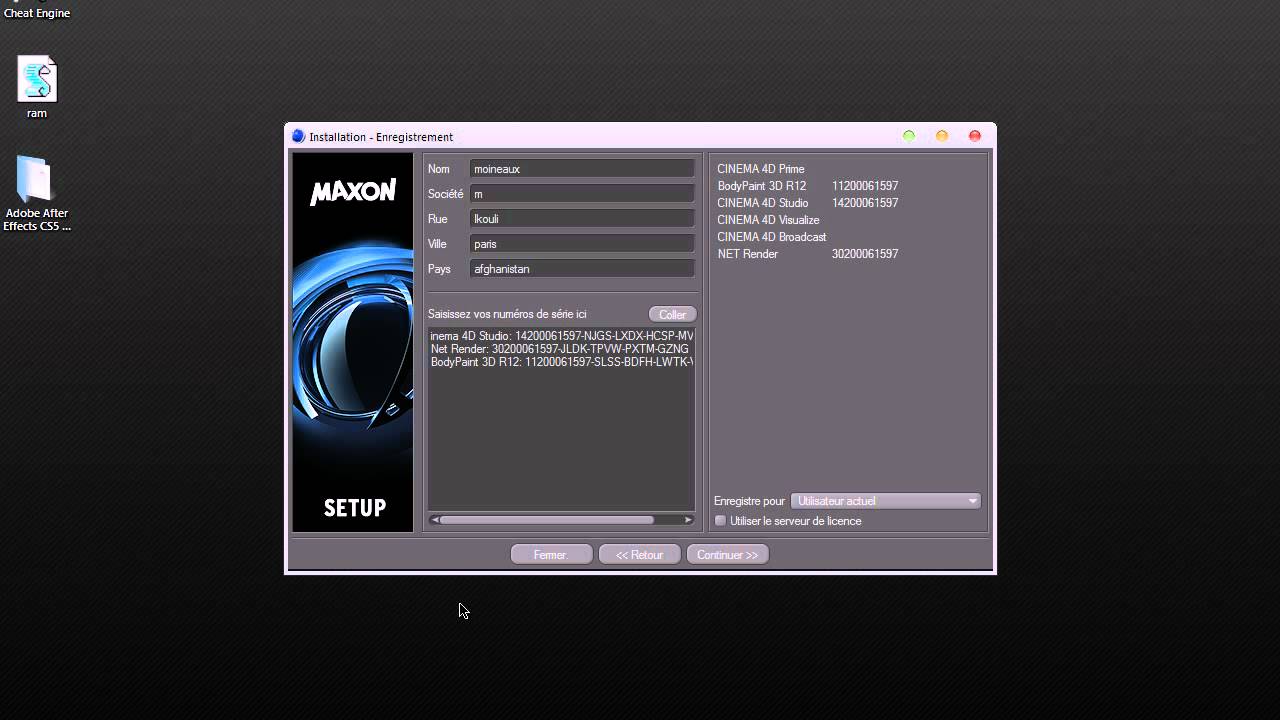Image resolution: width=1280 pixels, height=720 pixels.
Task: Click the Cinema 4D Studio serial line
Action: [562, 336]
